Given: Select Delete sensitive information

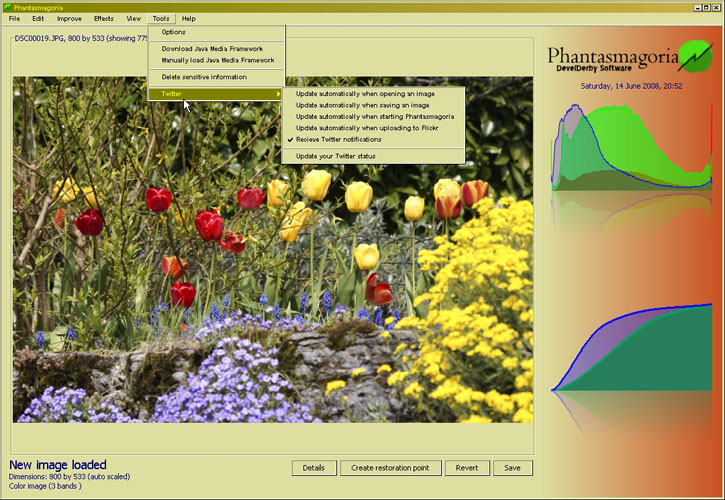Looking at the screenshot, I should (x=204, y=77).
